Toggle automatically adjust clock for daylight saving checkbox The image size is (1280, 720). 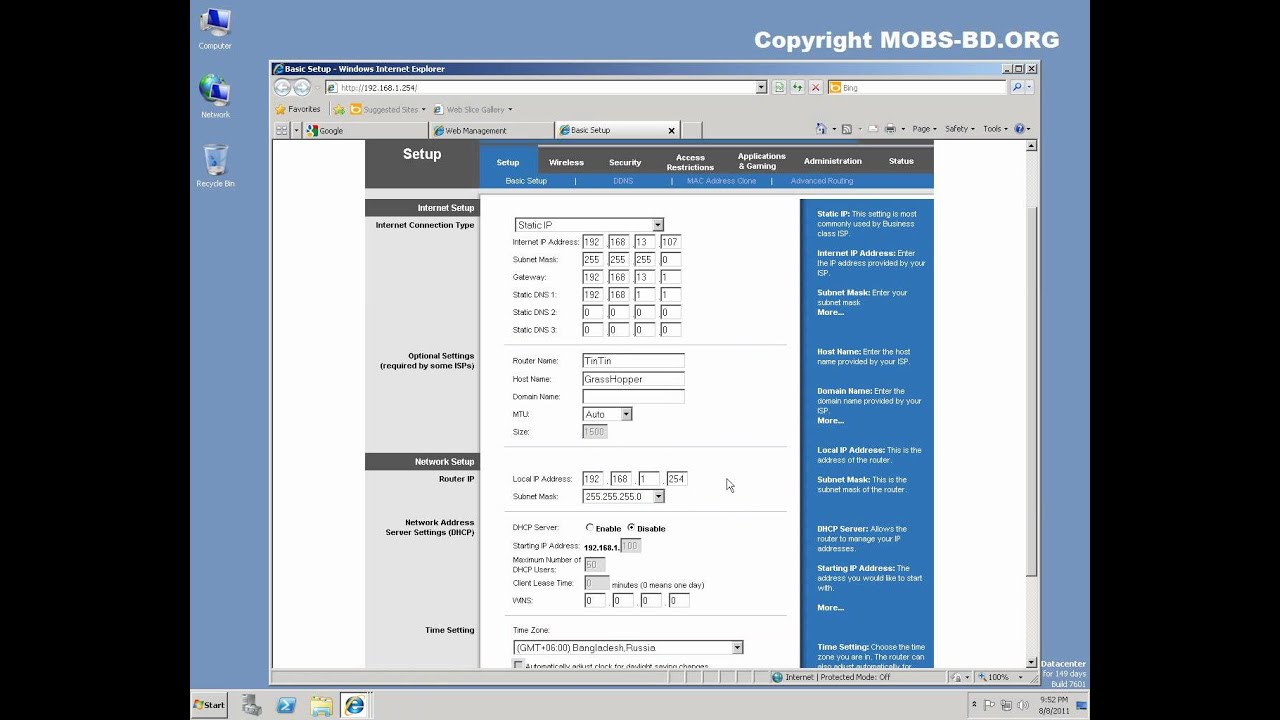point(518,665)
